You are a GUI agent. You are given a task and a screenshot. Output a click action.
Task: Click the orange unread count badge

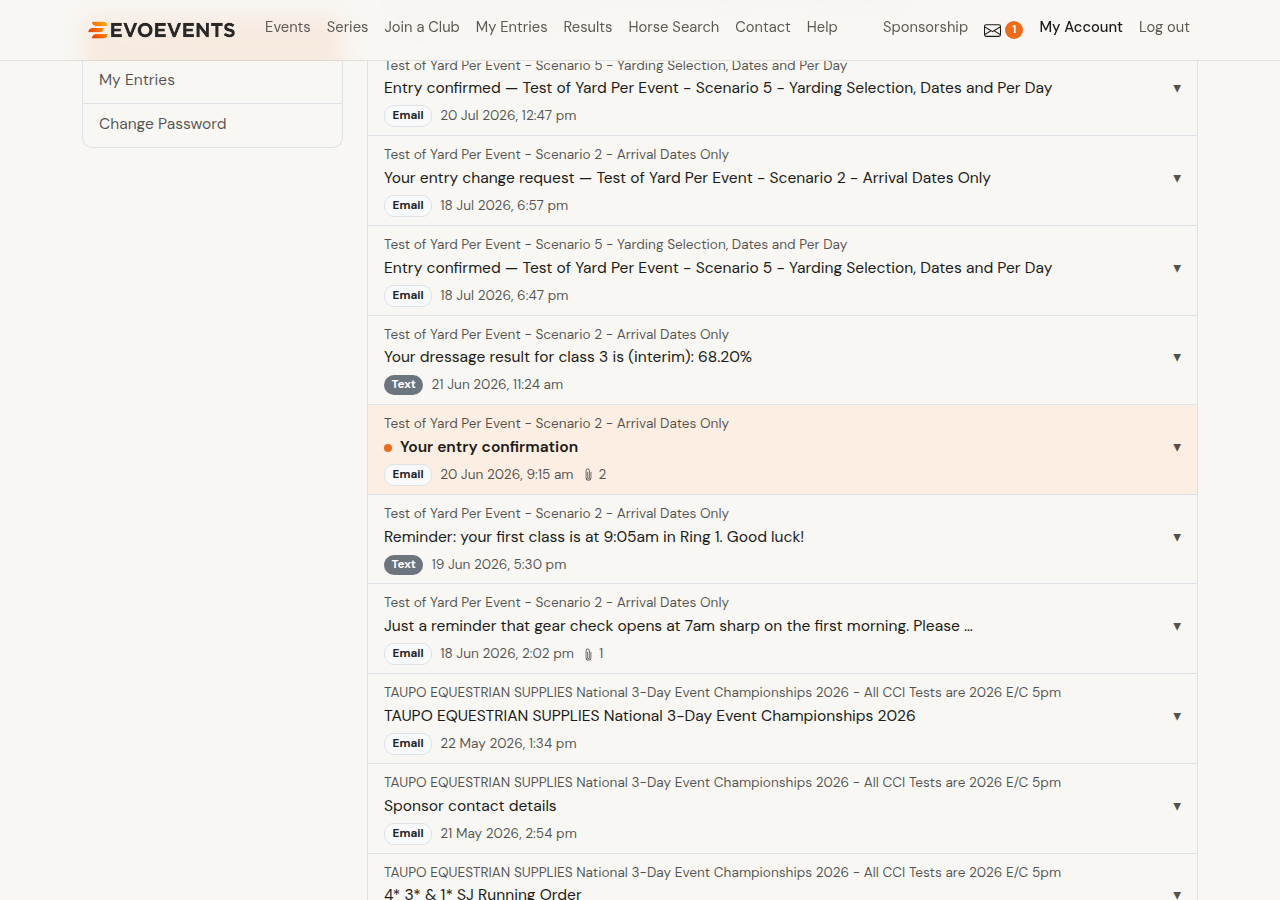[1014, 30]
